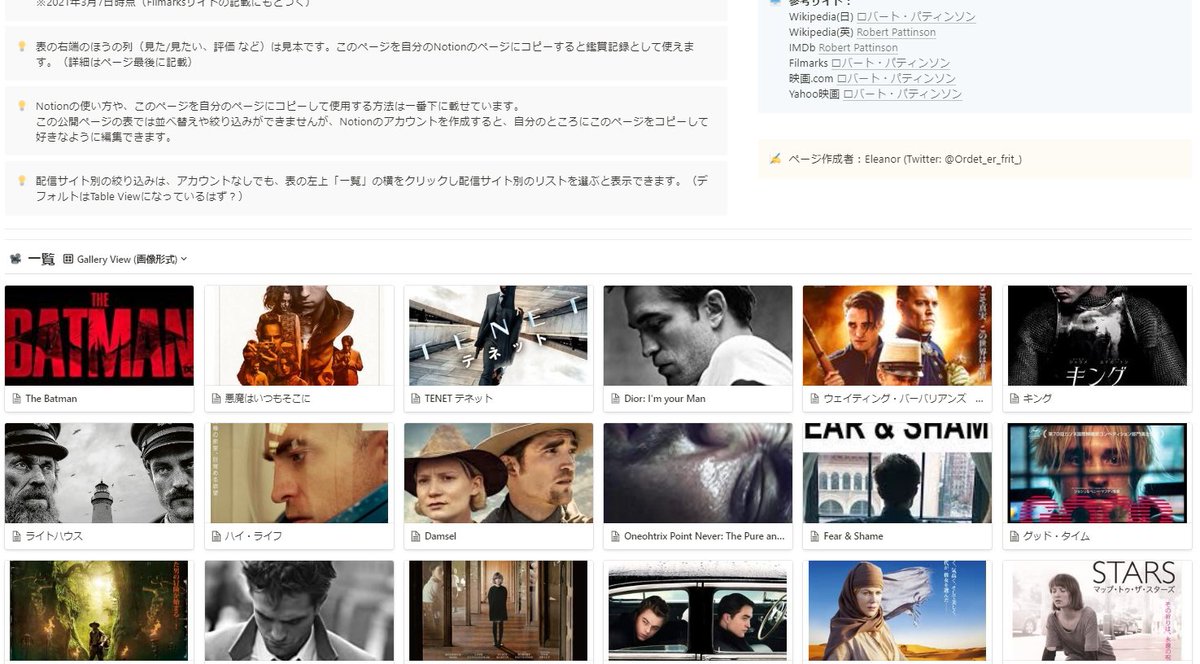This screenshot has width=1200, height=664.
Task: Open the STARS マップ・トゥ・ザ・スターズ poster thumbnail
Action: [x=1097, y=611]
